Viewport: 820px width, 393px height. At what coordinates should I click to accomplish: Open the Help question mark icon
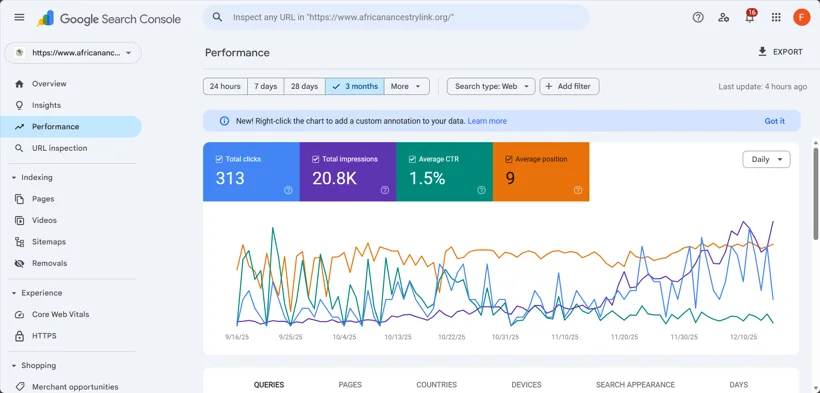[698, 17]
